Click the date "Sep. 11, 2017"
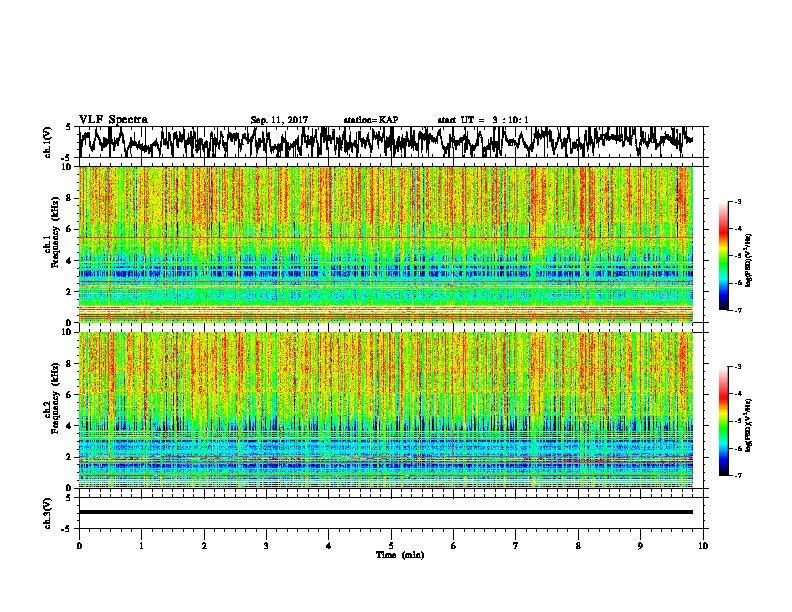The width and height of the screenshot is (792, 612). [x=279, y=120]
